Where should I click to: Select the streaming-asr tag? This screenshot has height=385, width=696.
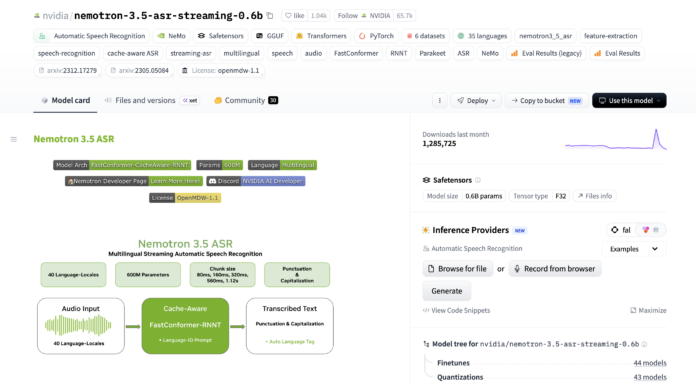click(191, 53)
